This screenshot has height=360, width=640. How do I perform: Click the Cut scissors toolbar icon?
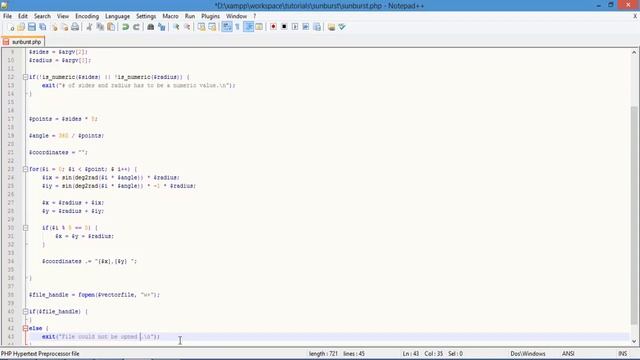point(89,27)
